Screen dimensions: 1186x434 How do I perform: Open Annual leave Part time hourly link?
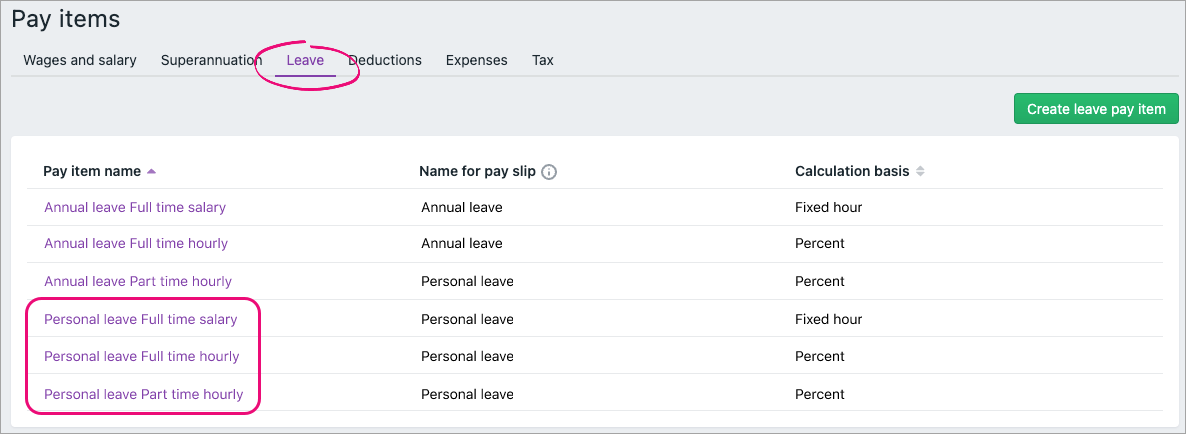pos(138,281)
